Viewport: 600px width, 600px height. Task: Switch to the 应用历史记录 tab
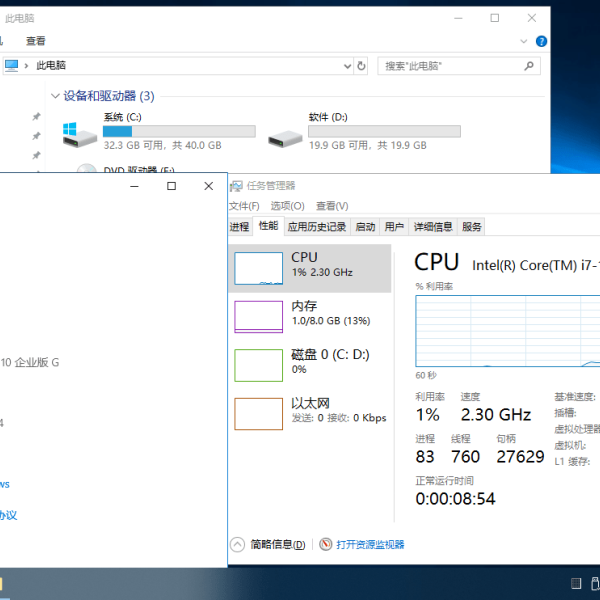coord(317,227)
